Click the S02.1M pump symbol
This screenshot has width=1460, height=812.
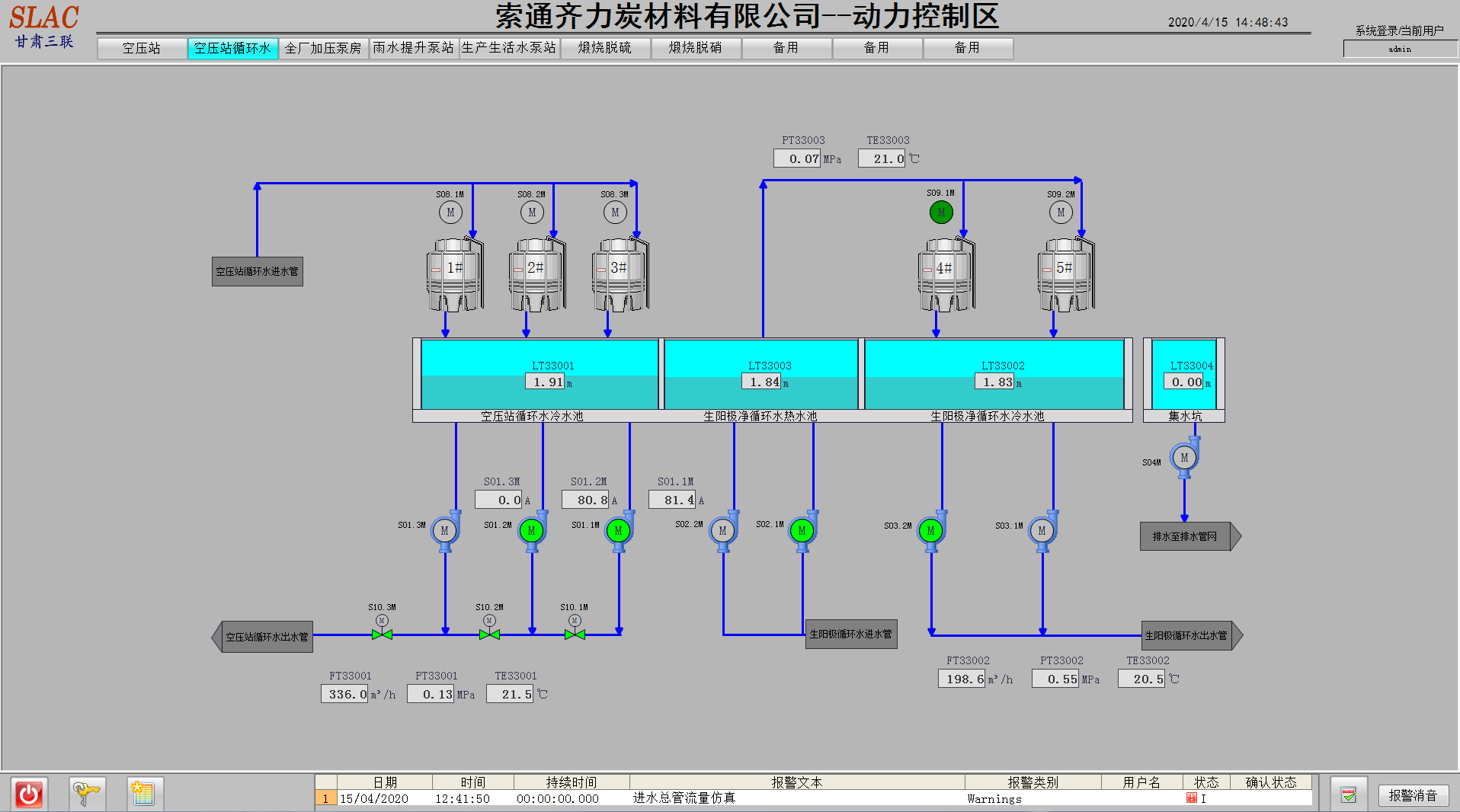click(x=802, y=530)
